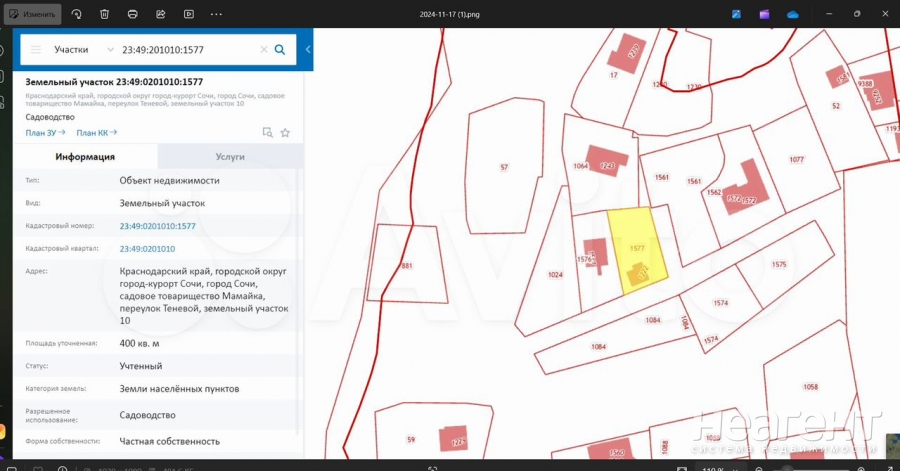The image size is (900, 471).
Task: Open the three-dot more options menu
Action: click(x=218, y=14)
